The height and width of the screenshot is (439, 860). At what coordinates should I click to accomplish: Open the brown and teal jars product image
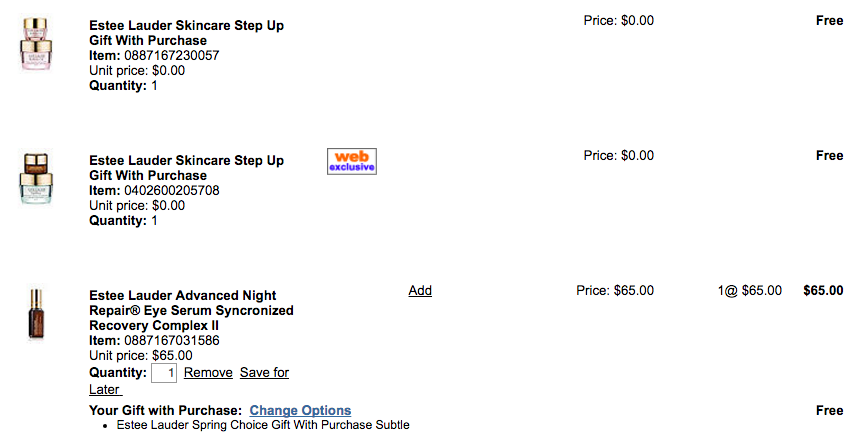pos(36,179)
